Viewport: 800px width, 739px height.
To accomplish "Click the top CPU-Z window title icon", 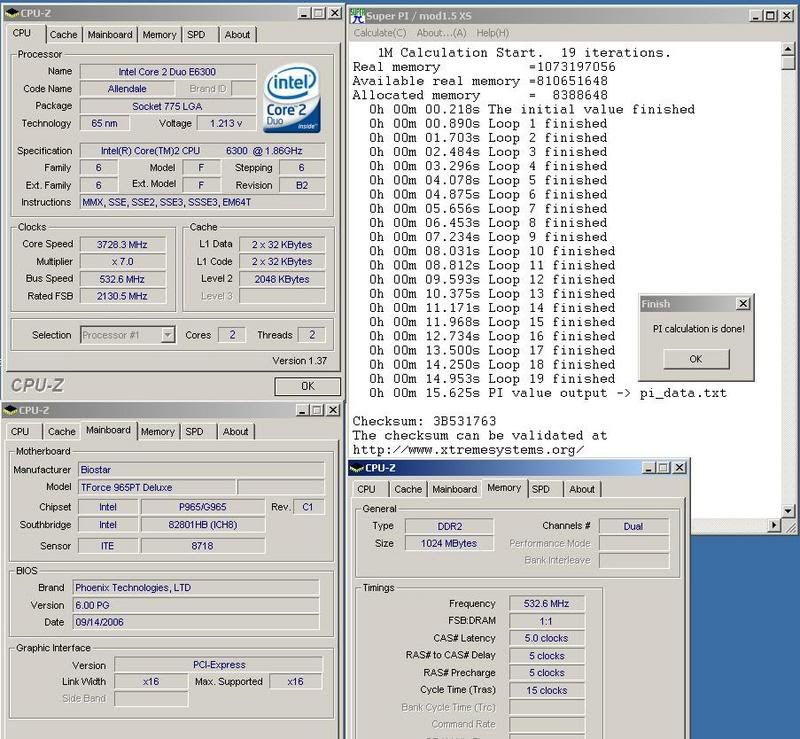I will click(x=11, y=13).
